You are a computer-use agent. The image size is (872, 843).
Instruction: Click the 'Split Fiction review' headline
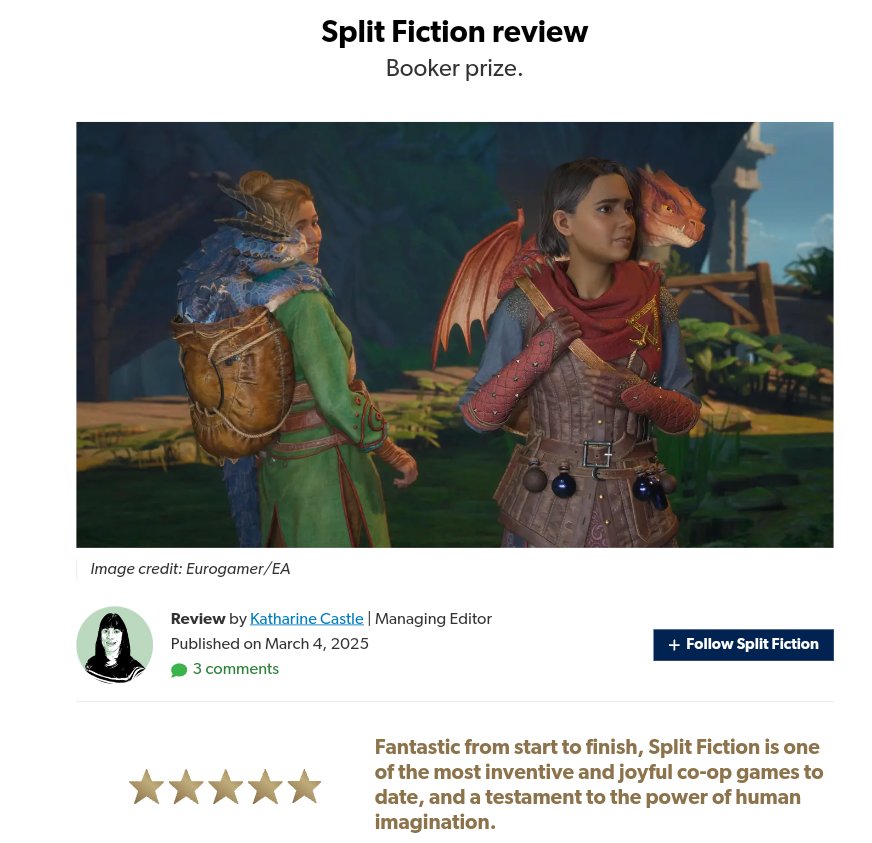tap(454, 31)
